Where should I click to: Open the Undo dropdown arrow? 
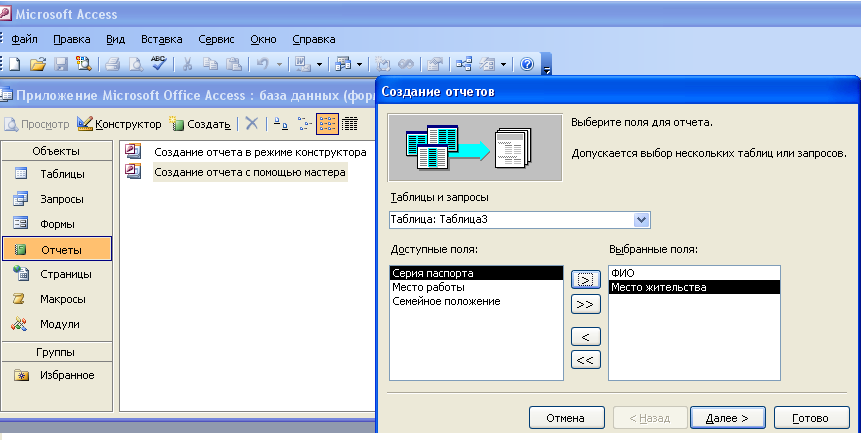coord(279,65)
